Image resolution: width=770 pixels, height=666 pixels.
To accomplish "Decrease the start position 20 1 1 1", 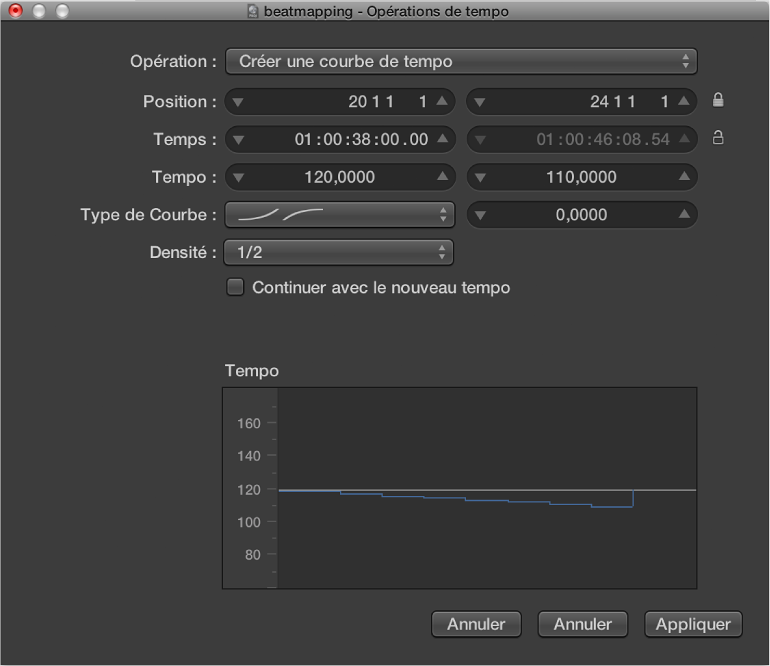I will [238, 102].
